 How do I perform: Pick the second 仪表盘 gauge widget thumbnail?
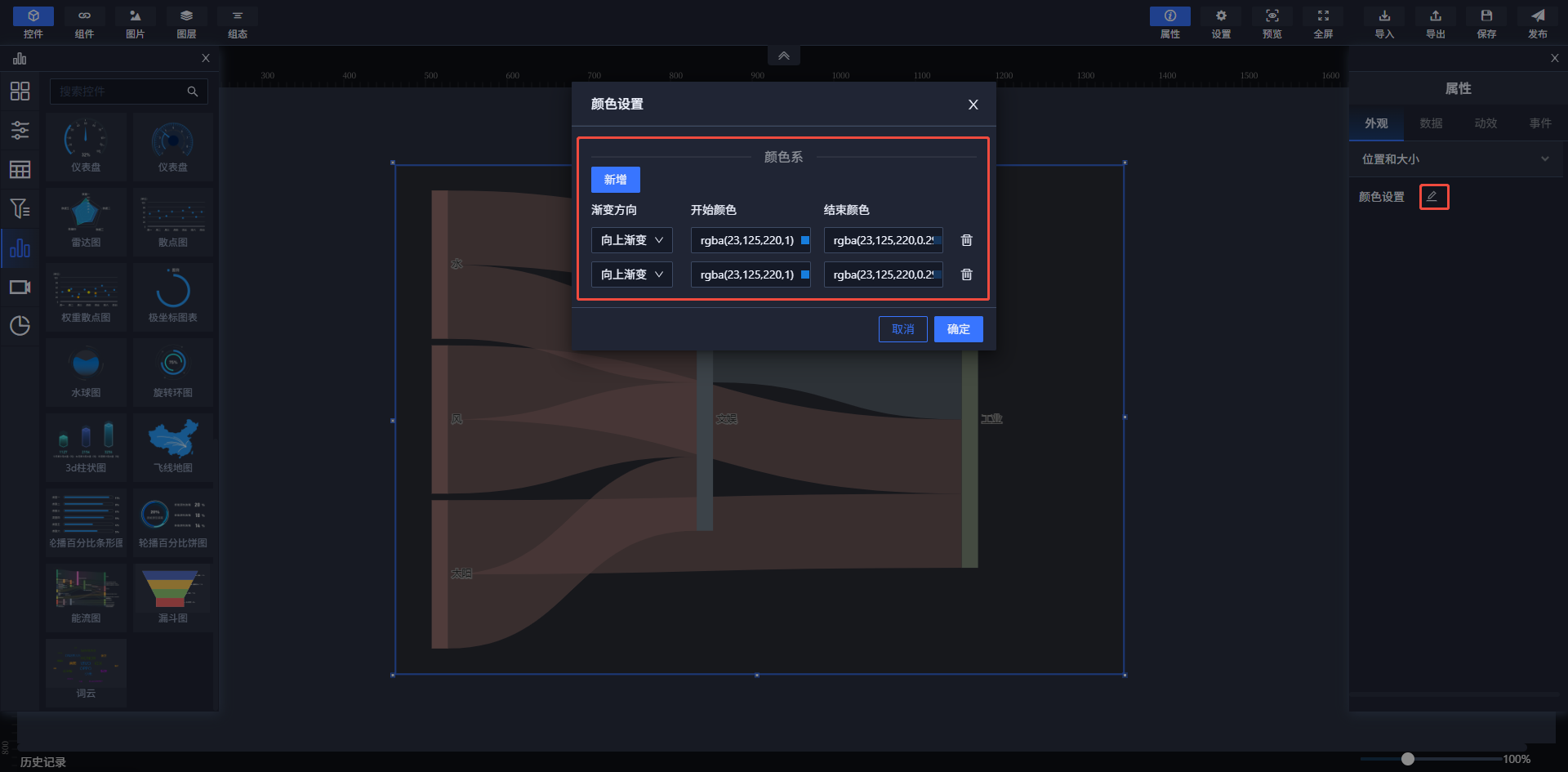tap(173, 147)
